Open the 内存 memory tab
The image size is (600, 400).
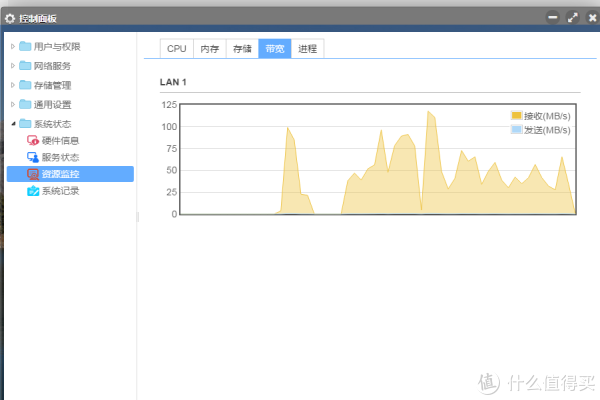(x=209, y=48)
